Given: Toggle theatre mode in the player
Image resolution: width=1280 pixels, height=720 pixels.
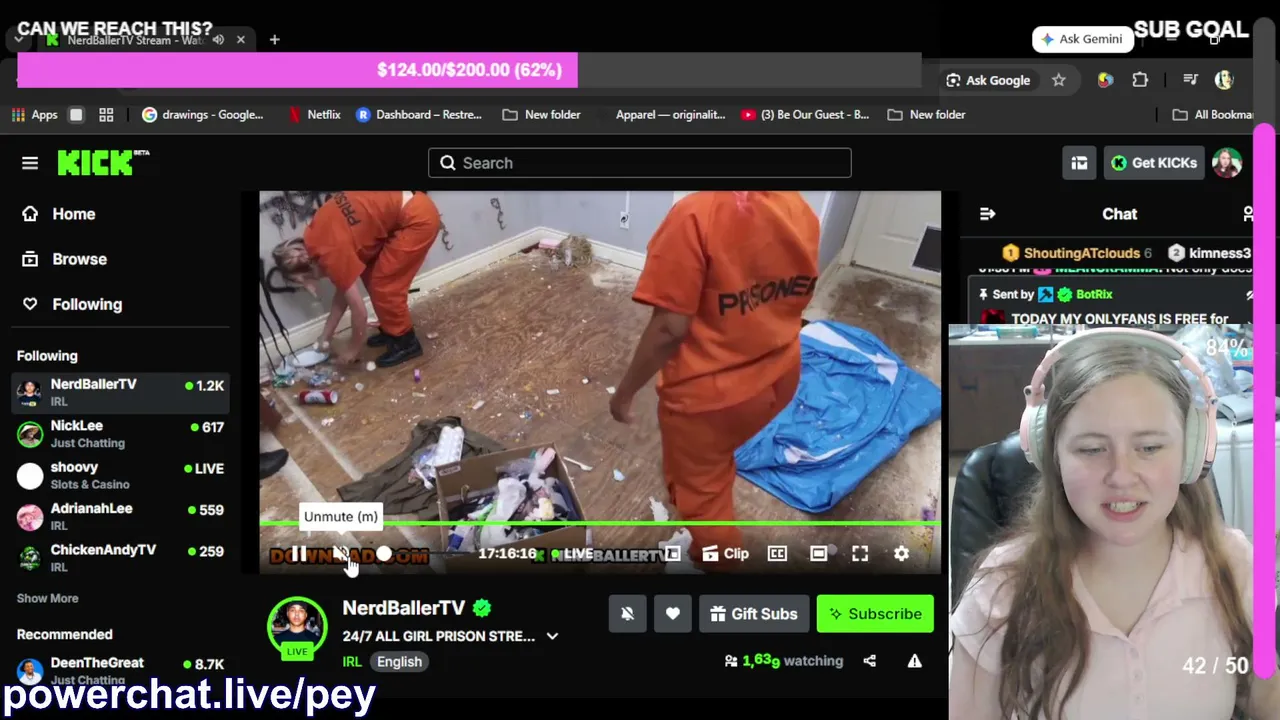Looking at the screenshot, I should coord(819,554).
